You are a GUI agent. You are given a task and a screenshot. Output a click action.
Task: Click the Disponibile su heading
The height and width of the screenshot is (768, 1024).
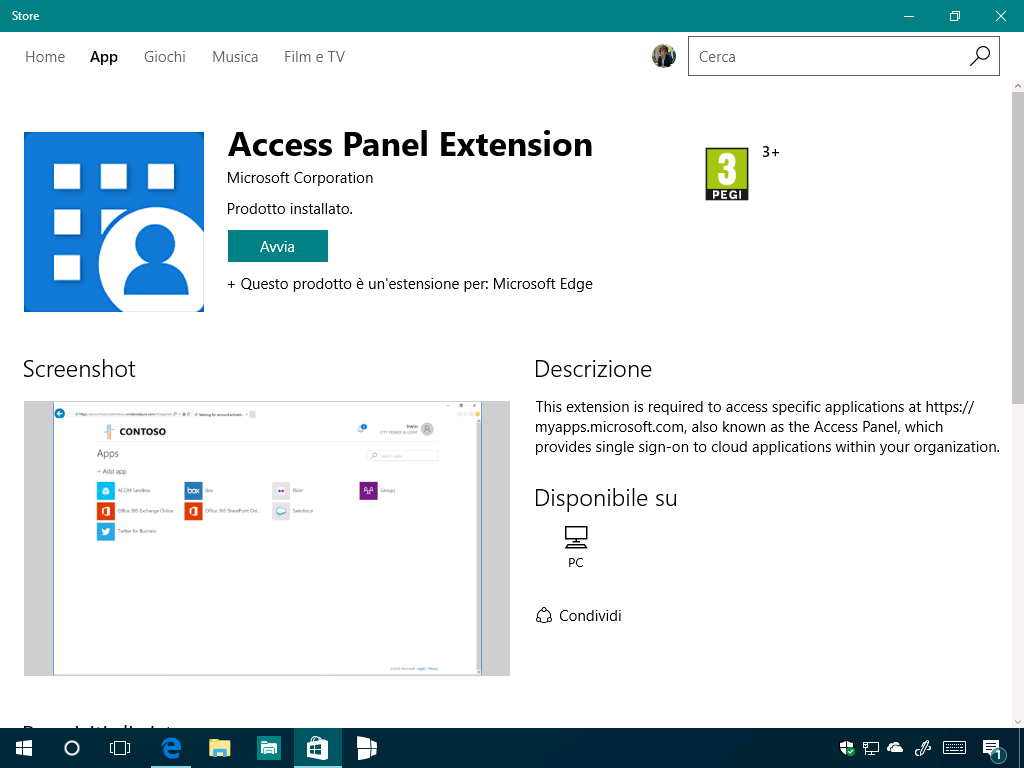(605, 498)
